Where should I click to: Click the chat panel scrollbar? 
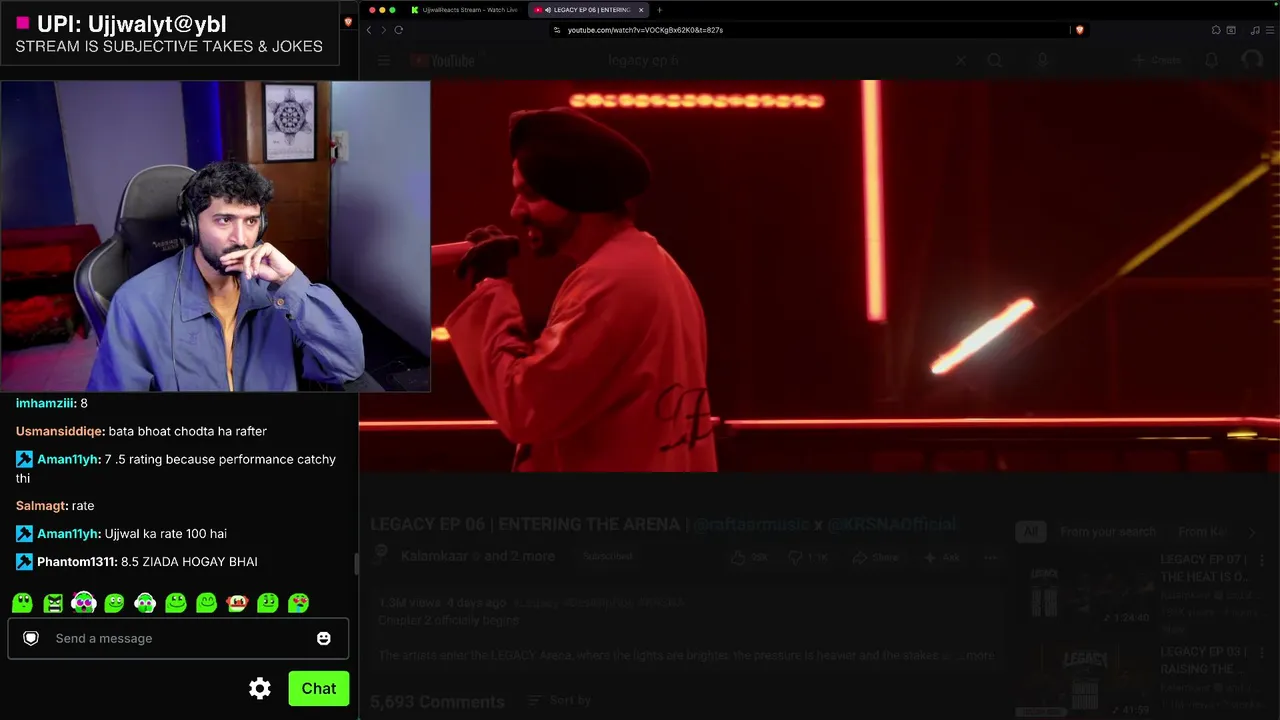click(356, 564)
